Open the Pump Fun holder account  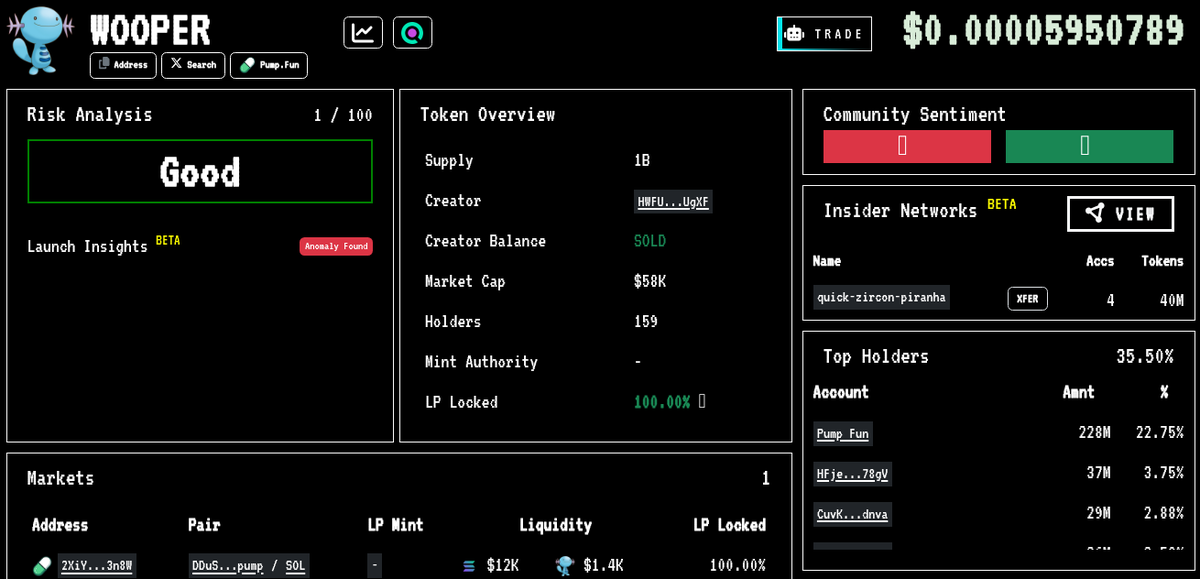tap(842, 433)
